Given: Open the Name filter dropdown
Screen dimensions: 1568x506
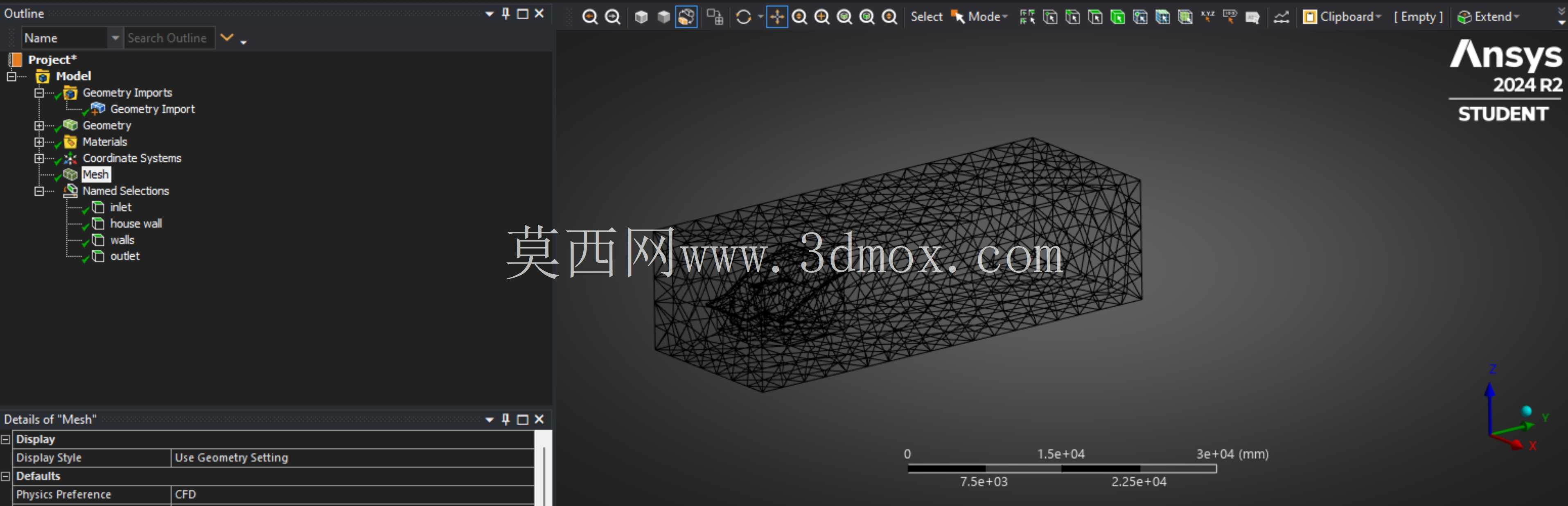Looking at the screenshot, I should tap(115, 38).
